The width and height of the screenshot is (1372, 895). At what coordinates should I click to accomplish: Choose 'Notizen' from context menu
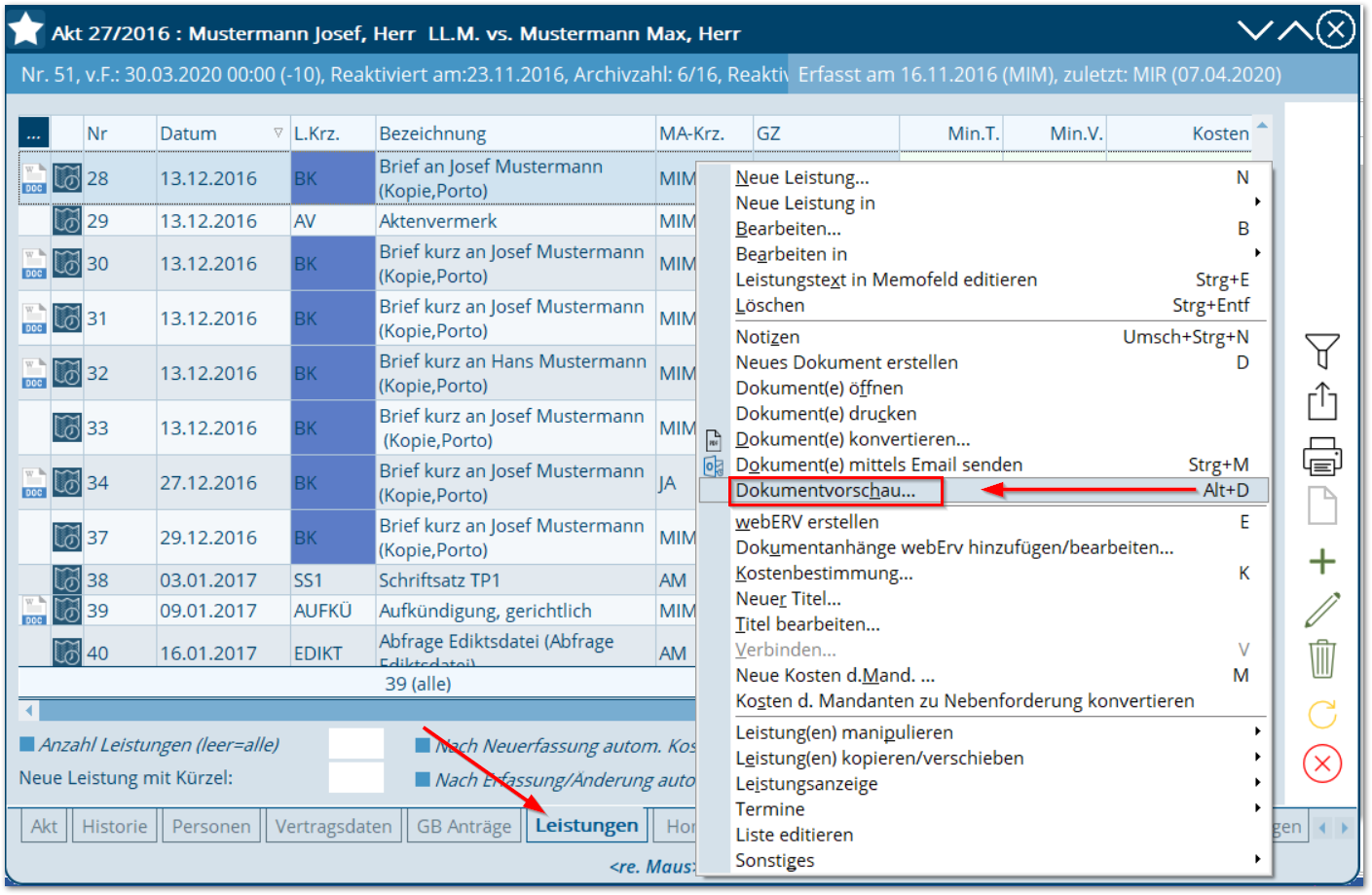point(983,337)
